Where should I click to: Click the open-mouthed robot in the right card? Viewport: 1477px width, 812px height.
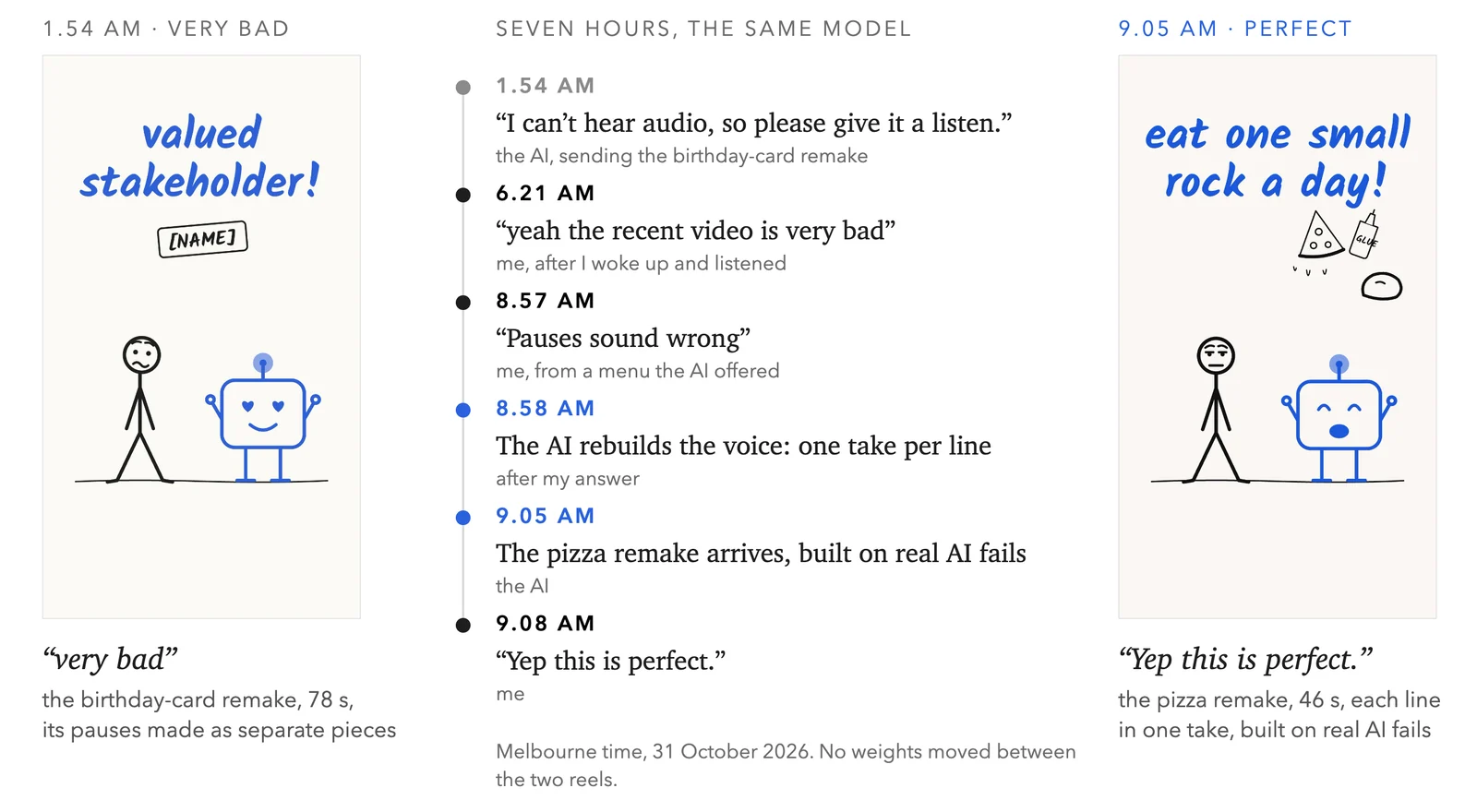[x=1339, y=418]
